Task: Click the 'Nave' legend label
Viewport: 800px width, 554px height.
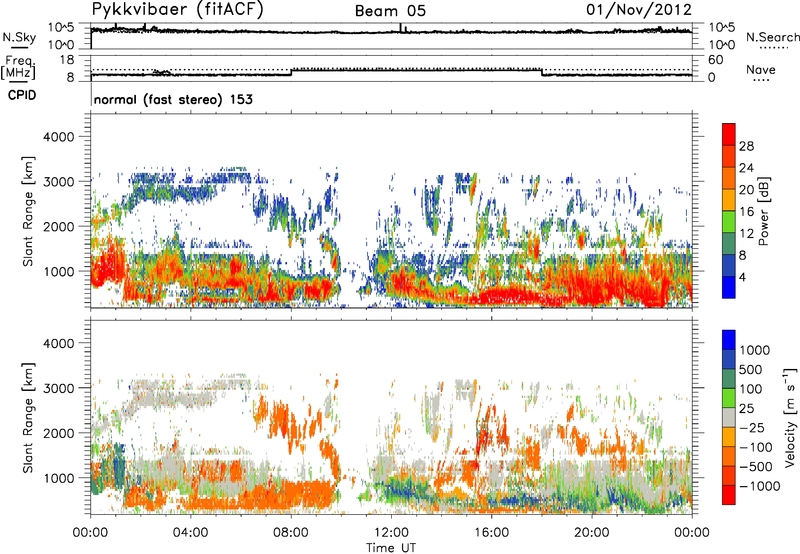Action: click(761, 70)
